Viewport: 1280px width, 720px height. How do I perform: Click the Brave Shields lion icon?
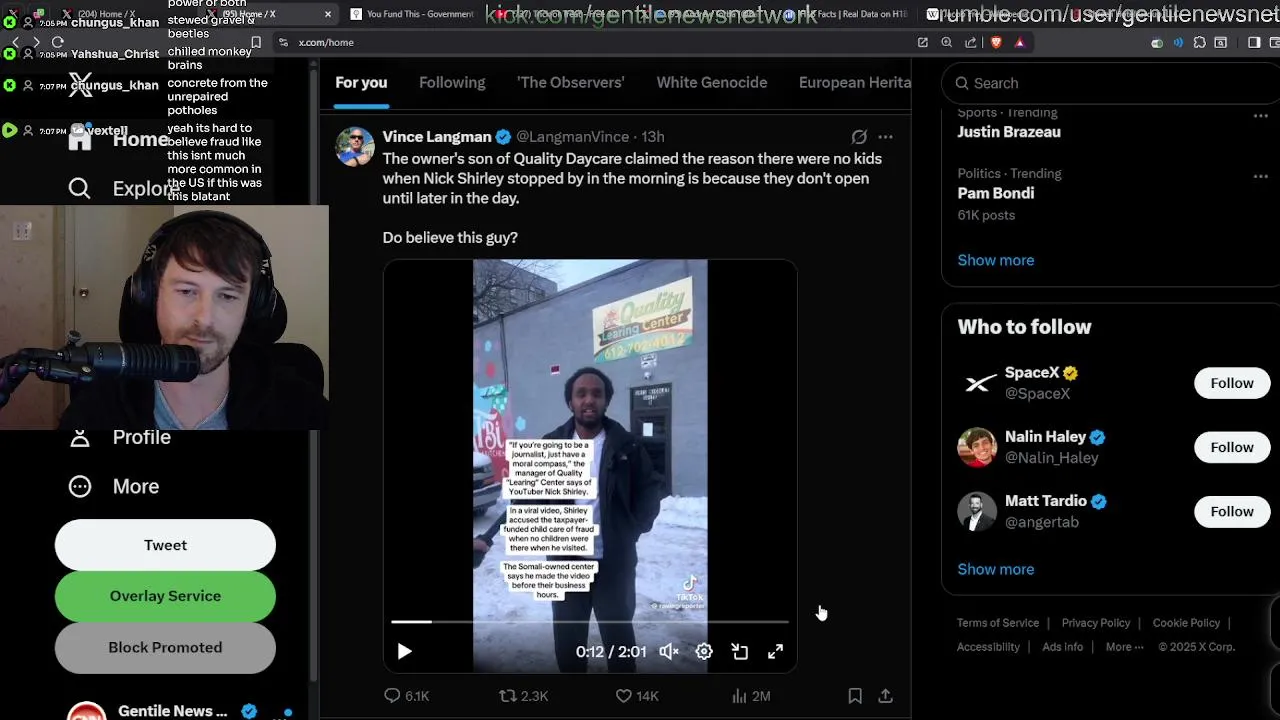(996, 42)
